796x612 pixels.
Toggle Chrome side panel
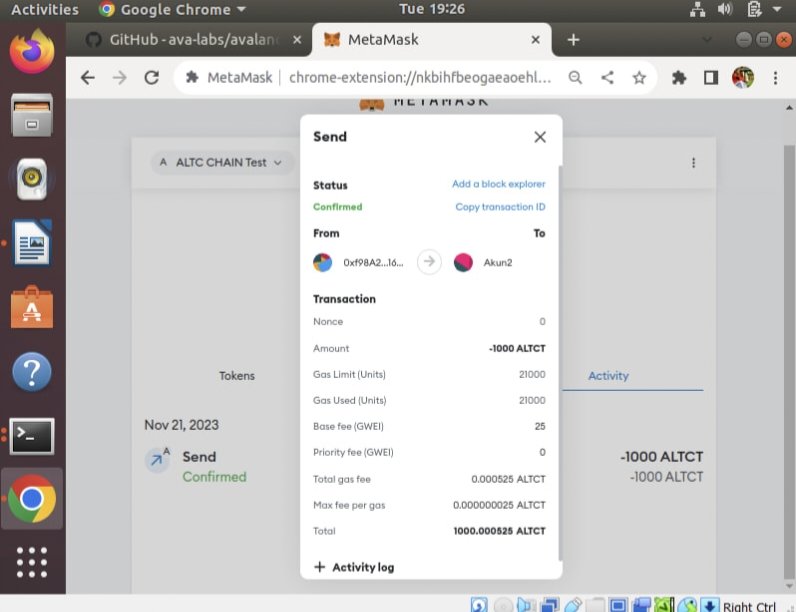point(711,78)
